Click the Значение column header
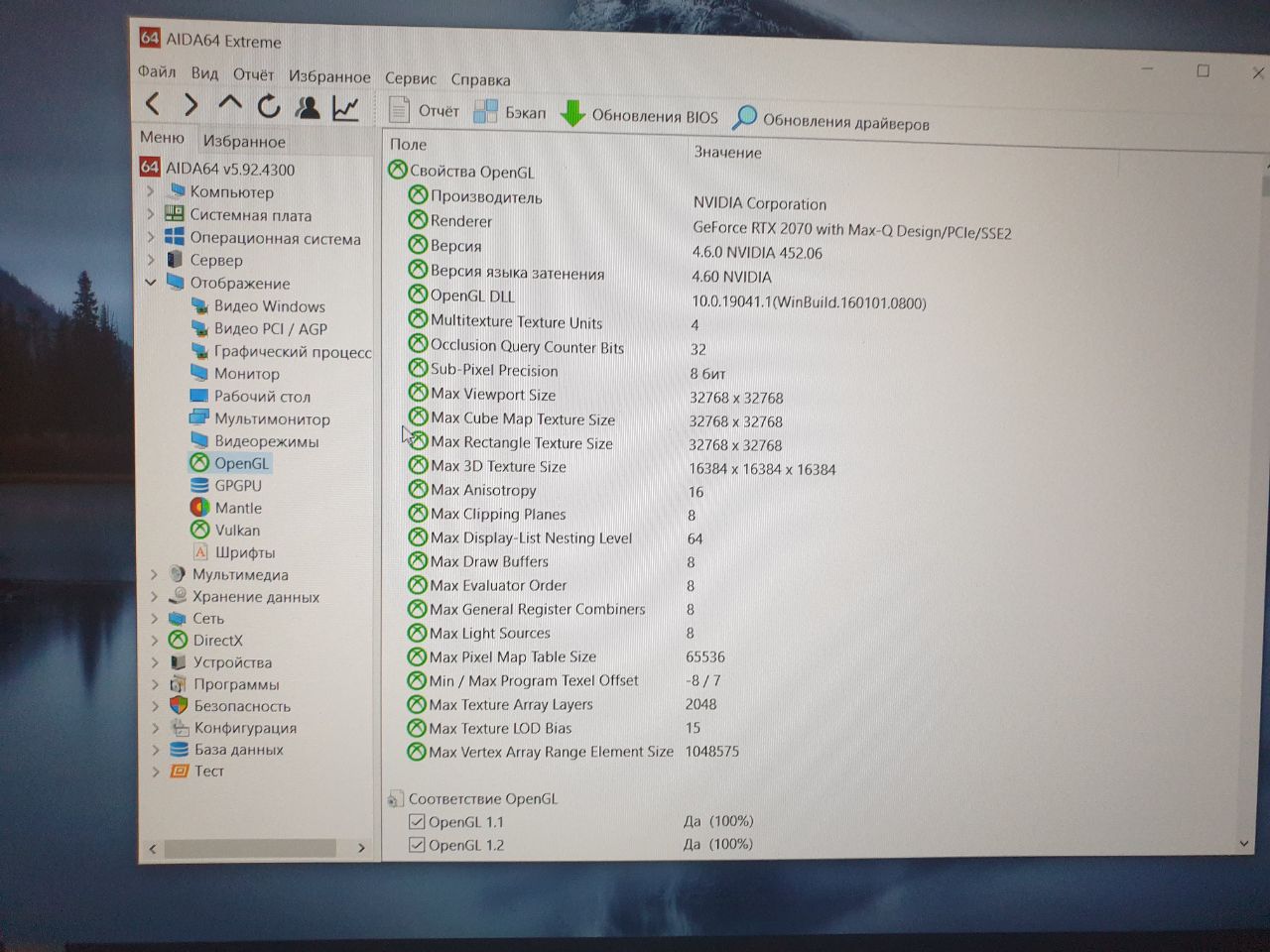 point(727,152)
